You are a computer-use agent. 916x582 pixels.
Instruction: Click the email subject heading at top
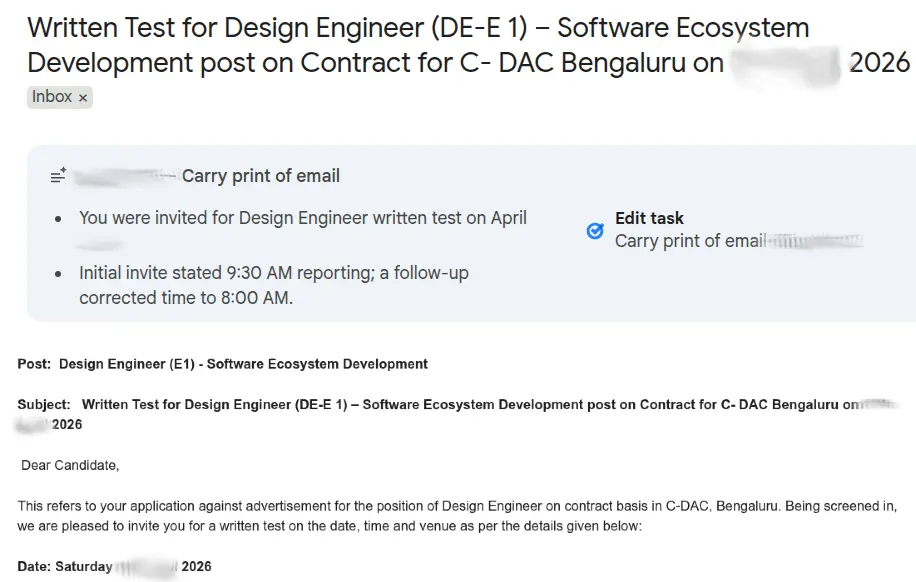(468, 45)
